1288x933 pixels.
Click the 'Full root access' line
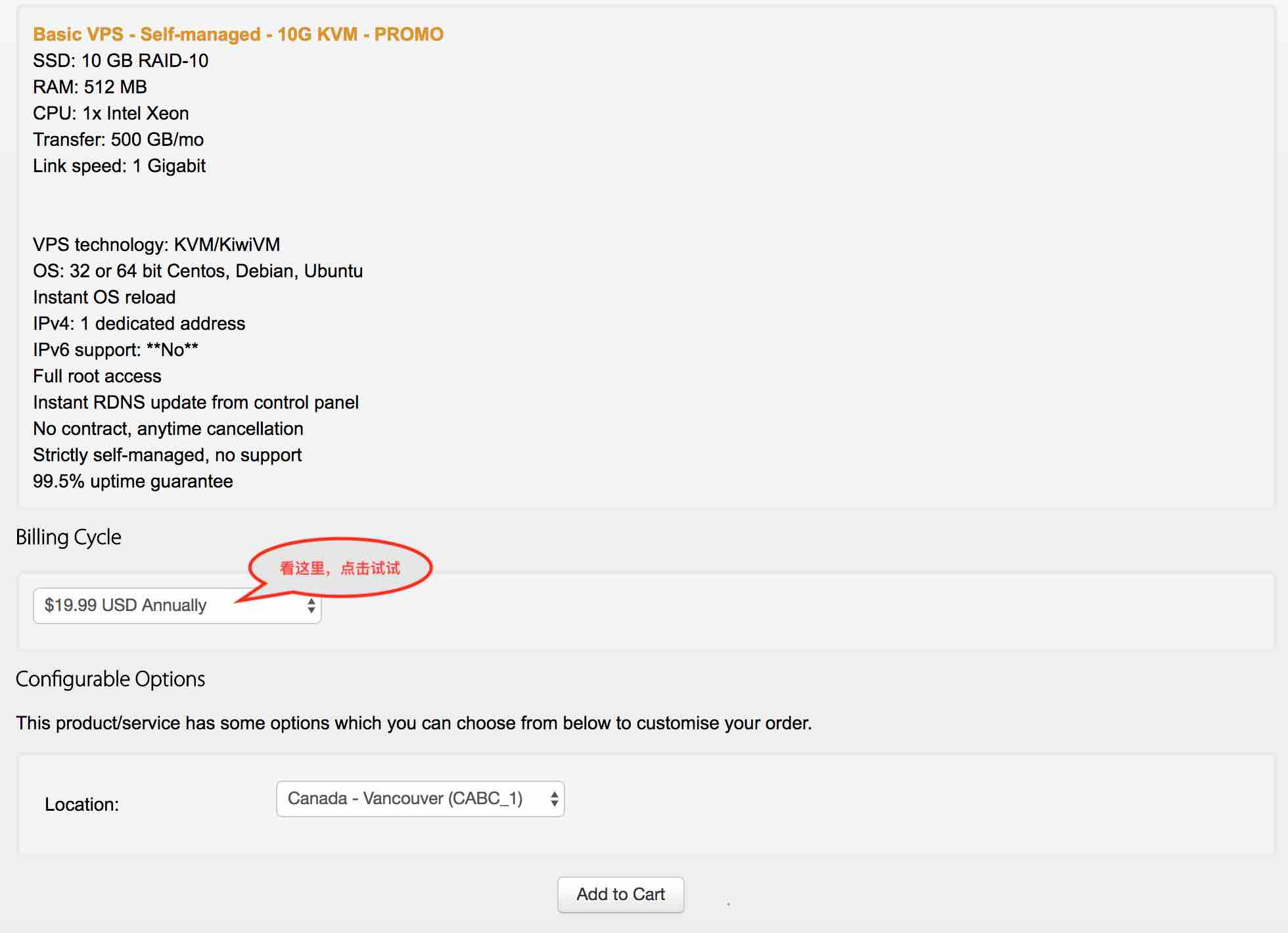pyautogui.click(x=97, y=376)
